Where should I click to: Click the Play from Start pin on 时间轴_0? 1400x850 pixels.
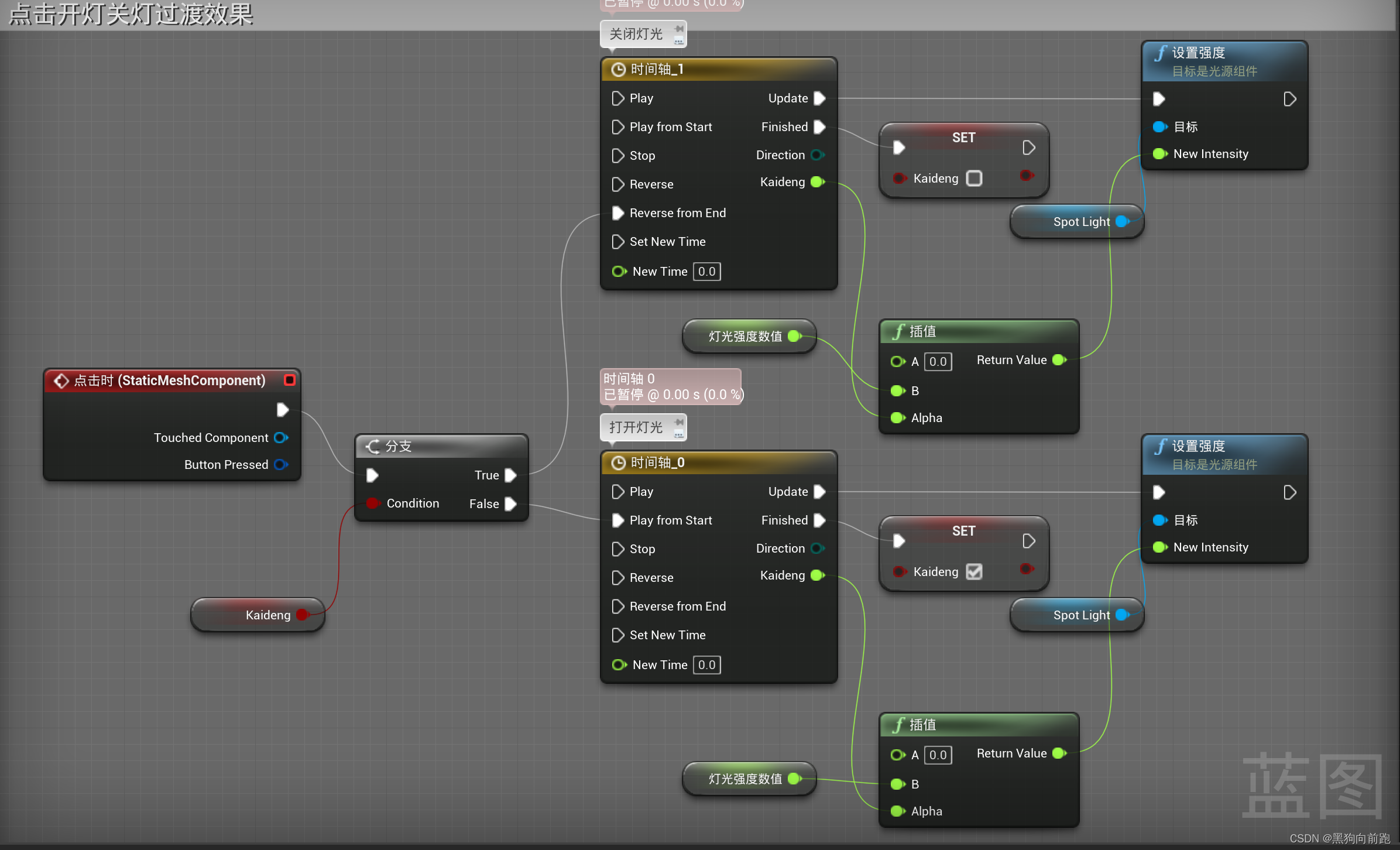point(617,520)
